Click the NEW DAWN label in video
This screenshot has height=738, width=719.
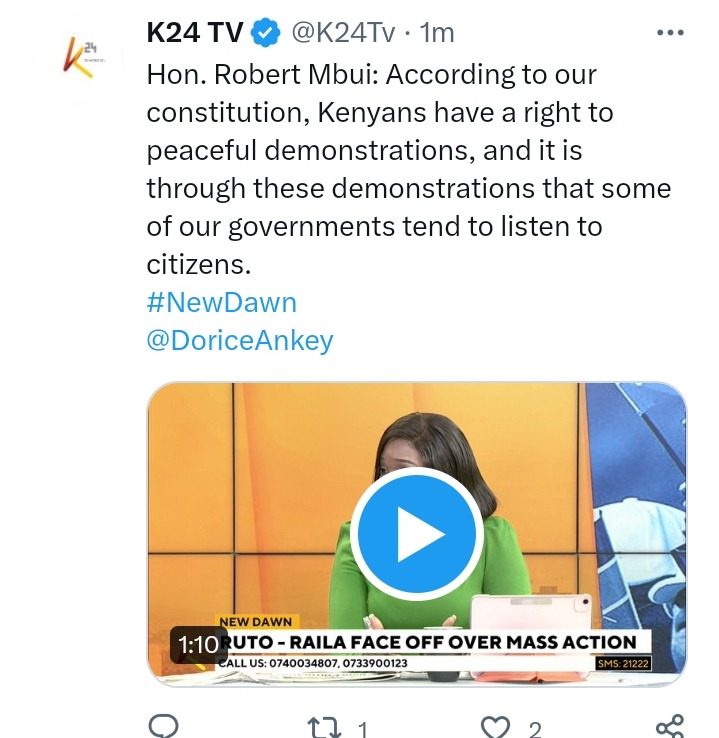click(256, 622)
